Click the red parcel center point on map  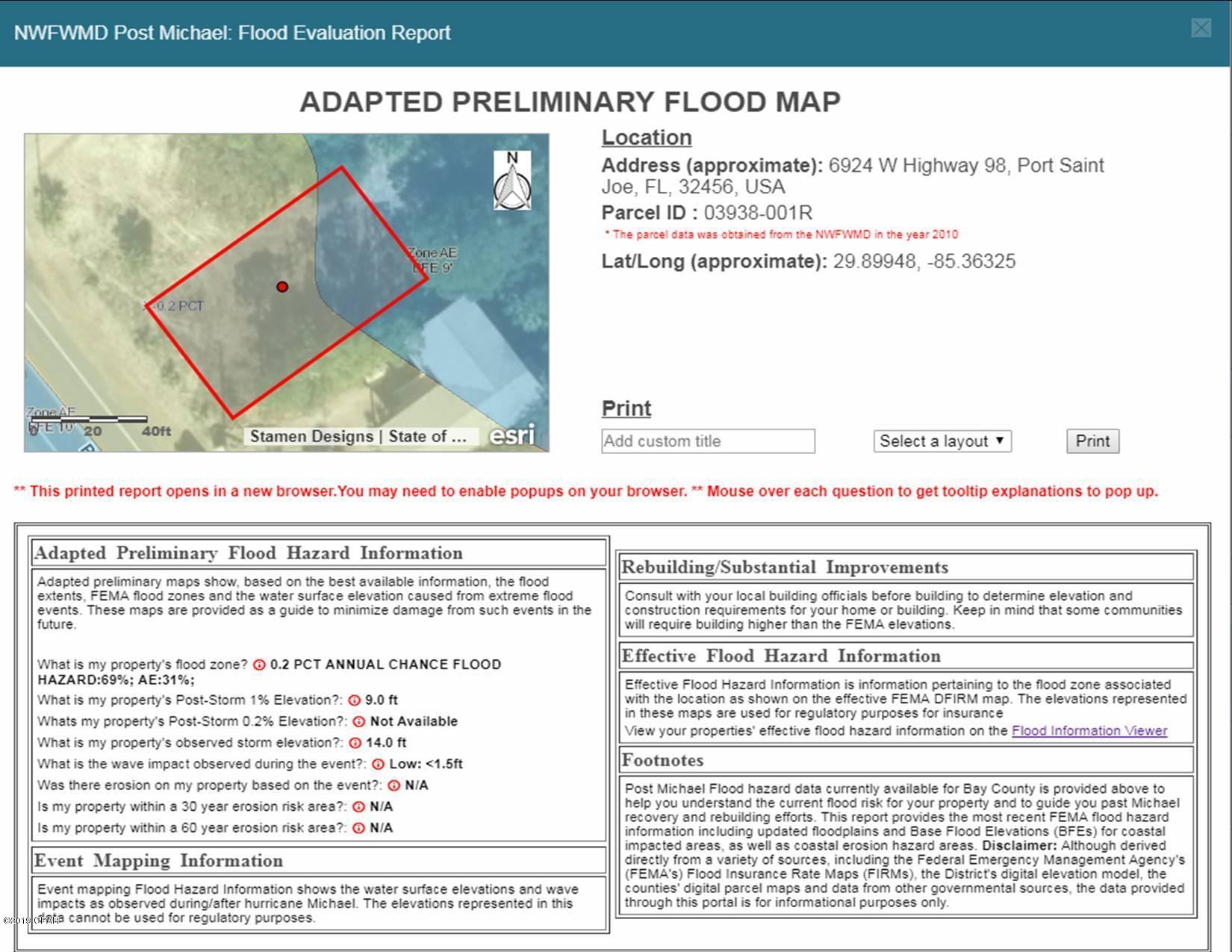point(282,287)
